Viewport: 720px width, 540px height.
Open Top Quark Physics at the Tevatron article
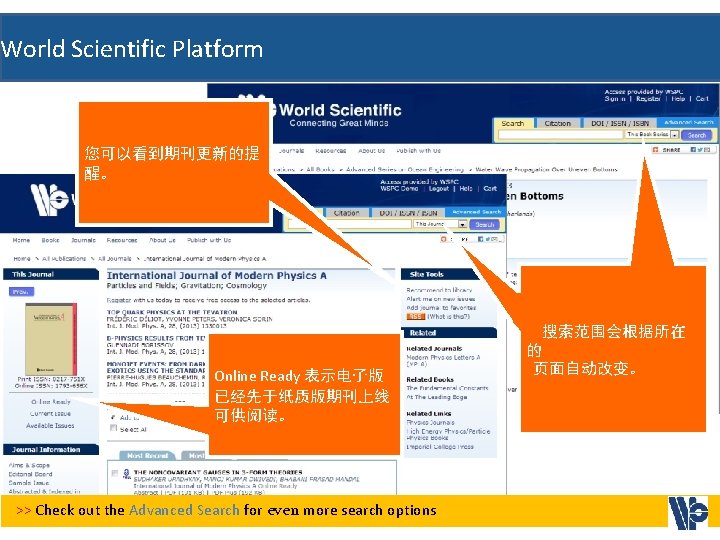[x=172, y=312]
